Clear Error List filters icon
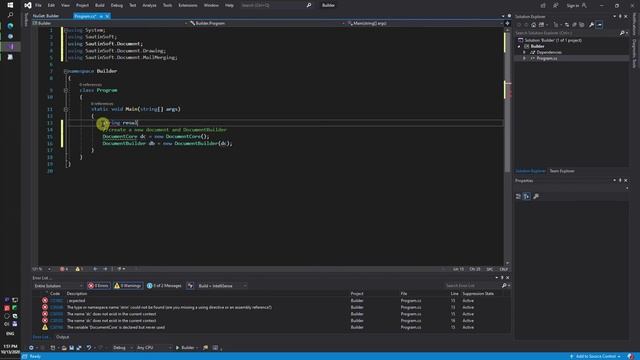This screenshot has height=360, width=640. (x=190, y=286)
